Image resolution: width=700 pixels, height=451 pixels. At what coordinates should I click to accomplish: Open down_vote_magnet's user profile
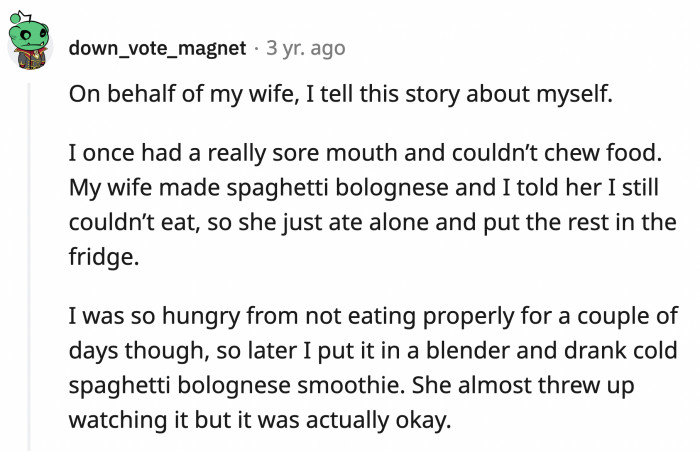coord(158,47)
